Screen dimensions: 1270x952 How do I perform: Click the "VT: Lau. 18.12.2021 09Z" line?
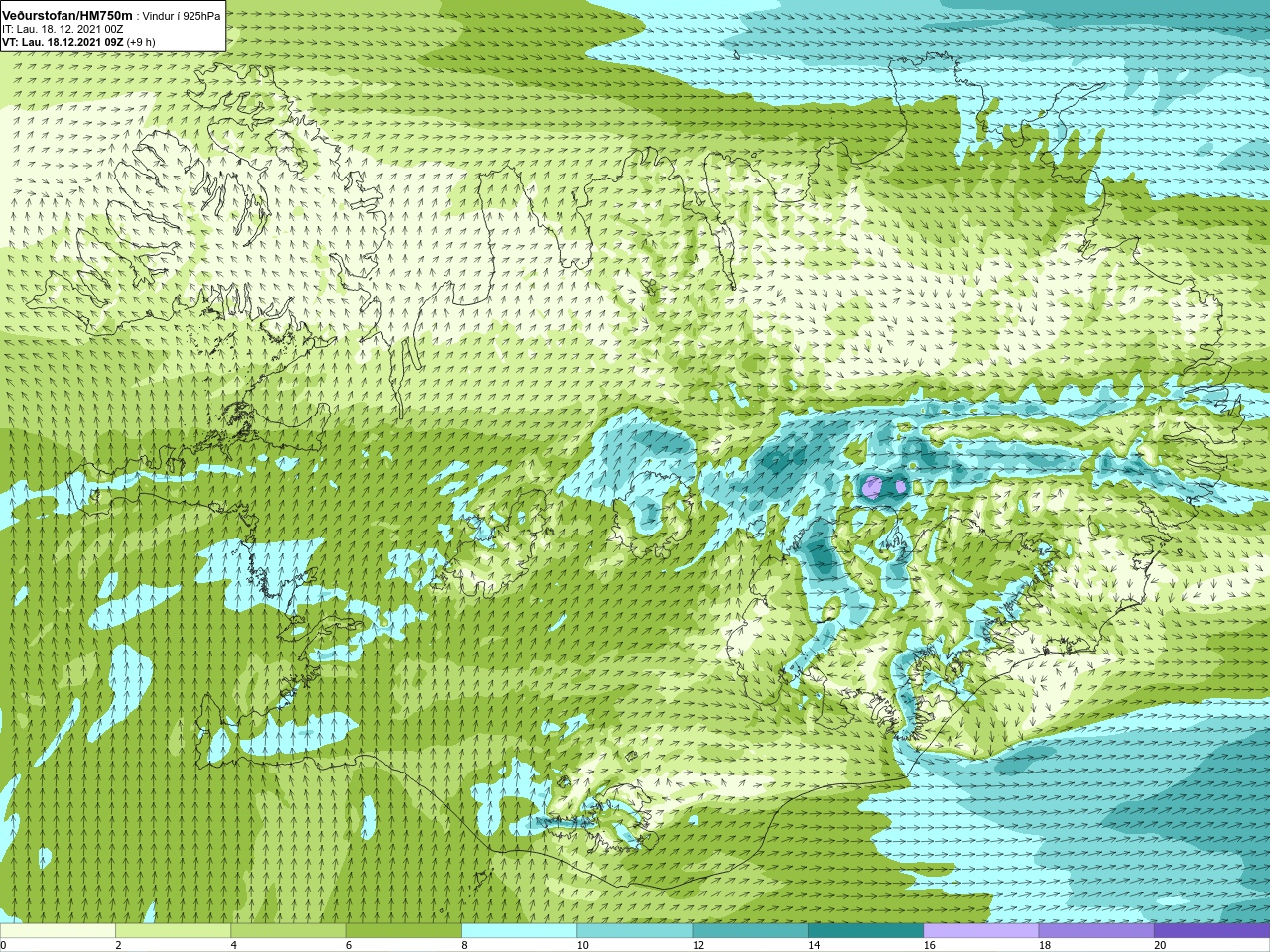coord(63,42)
